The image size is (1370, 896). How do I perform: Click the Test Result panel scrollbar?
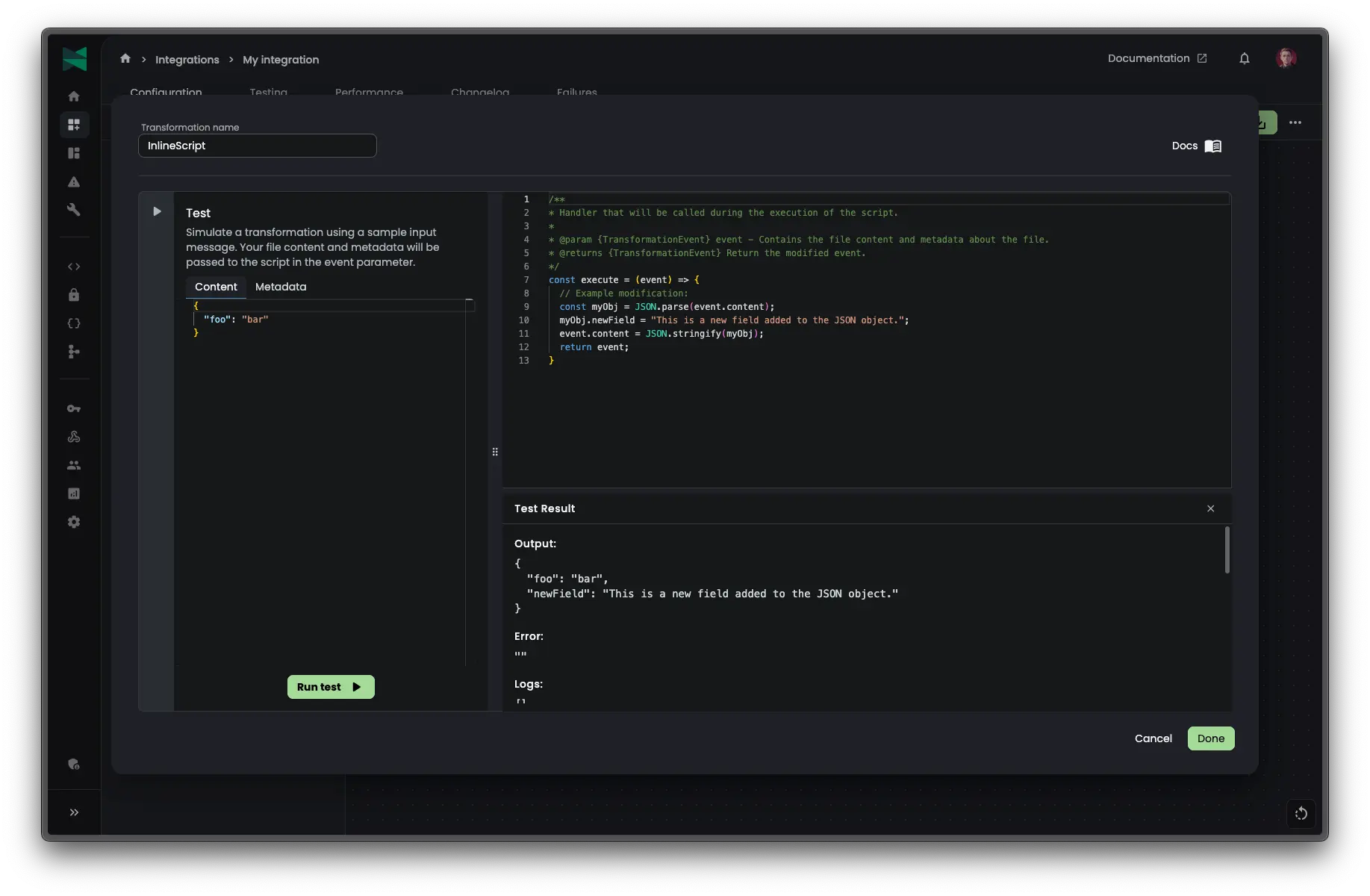click(x=1227, y=550)
